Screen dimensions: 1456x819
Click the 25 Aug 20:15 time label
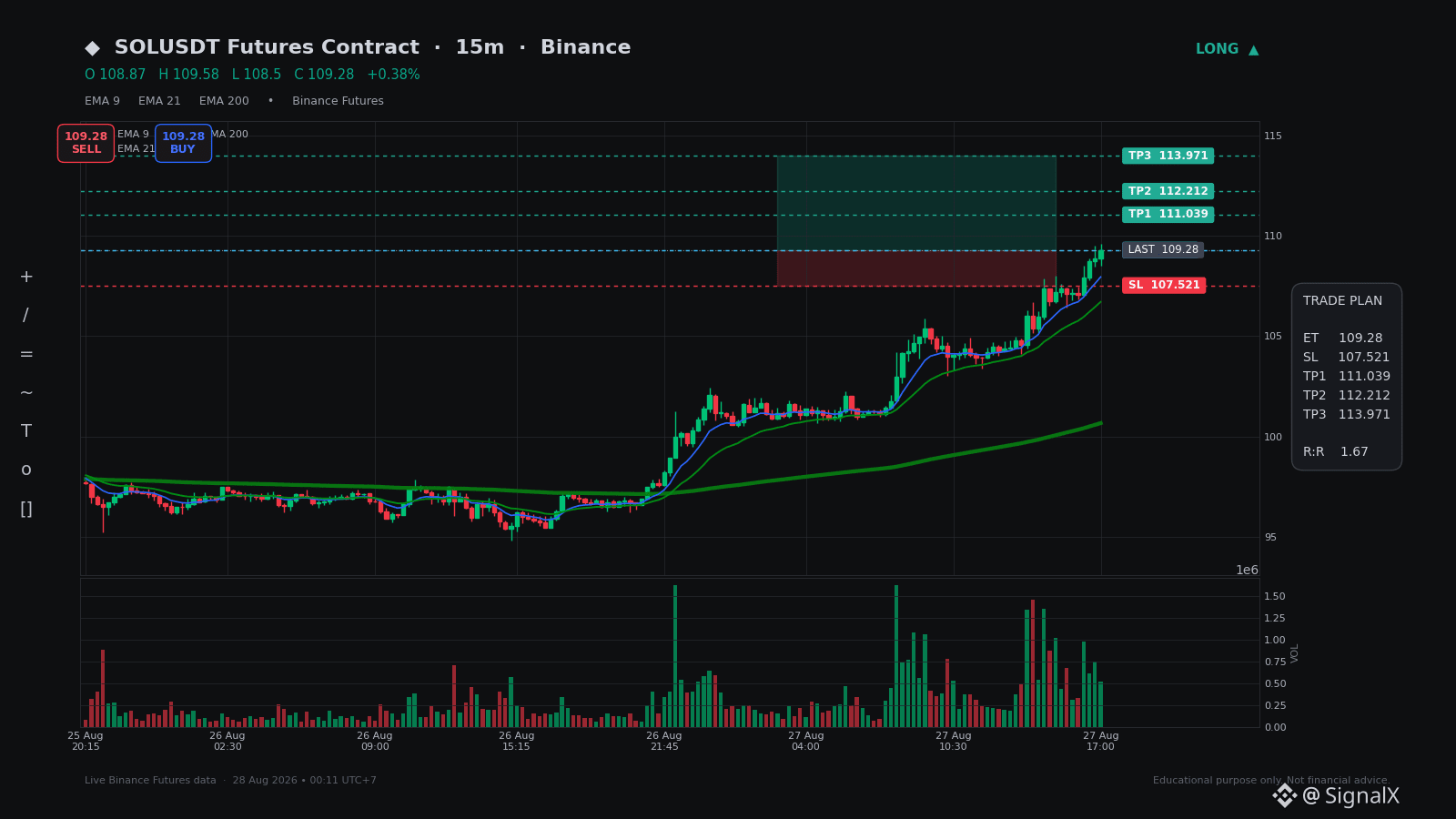pyautogui.click(x=86, y=741)
